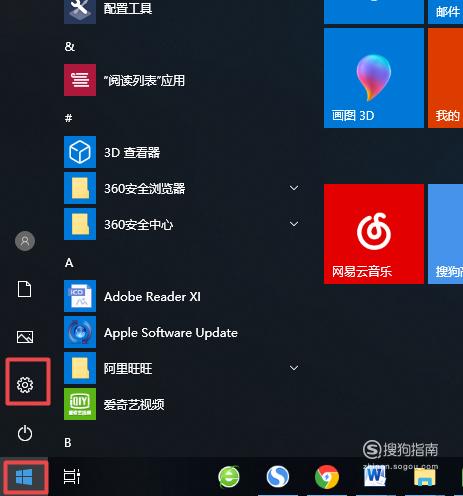463x496 pixels.
Task: Open Microsoft Word on the taskbar
Action: pyautogui.click(x=375, y=477)
